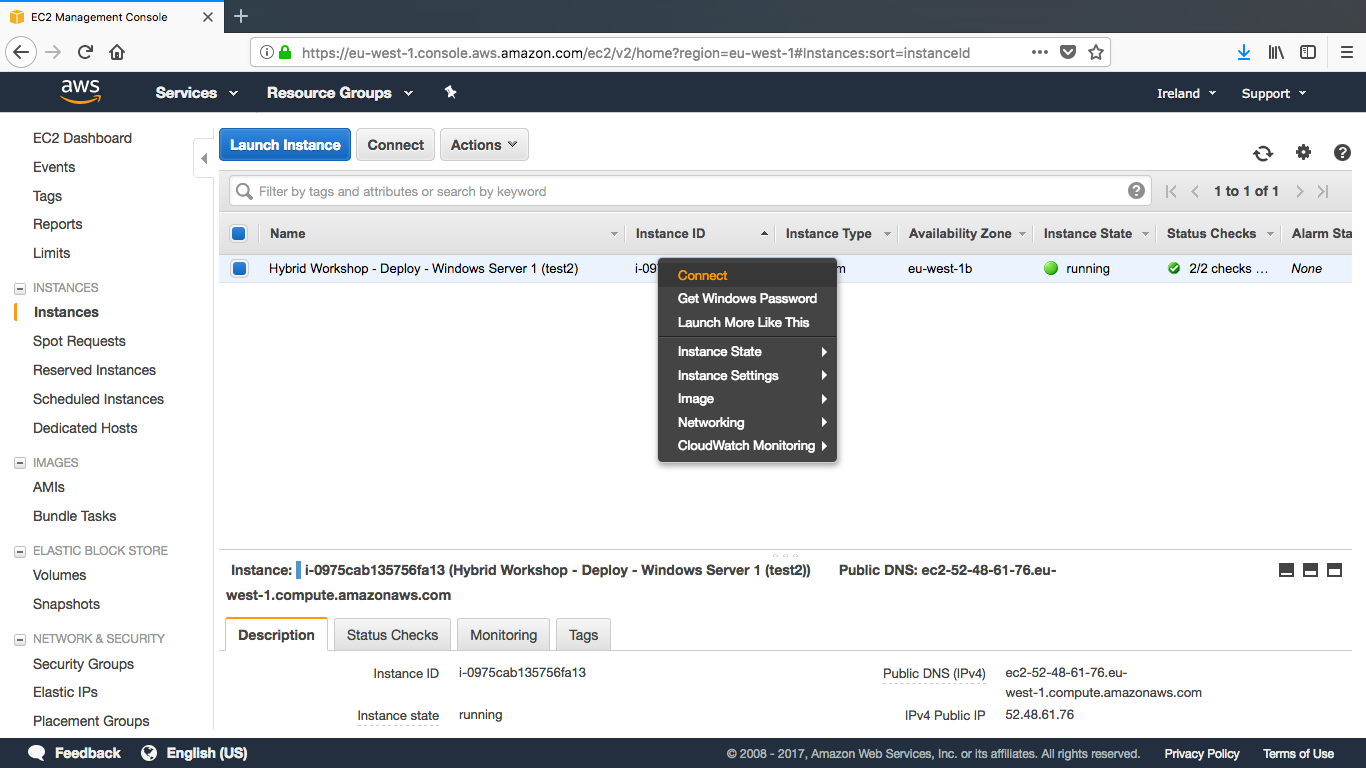Collapse the left navigation pane arrow
The width and height of the screenshot is (1366, 768).
coord(204,158)
